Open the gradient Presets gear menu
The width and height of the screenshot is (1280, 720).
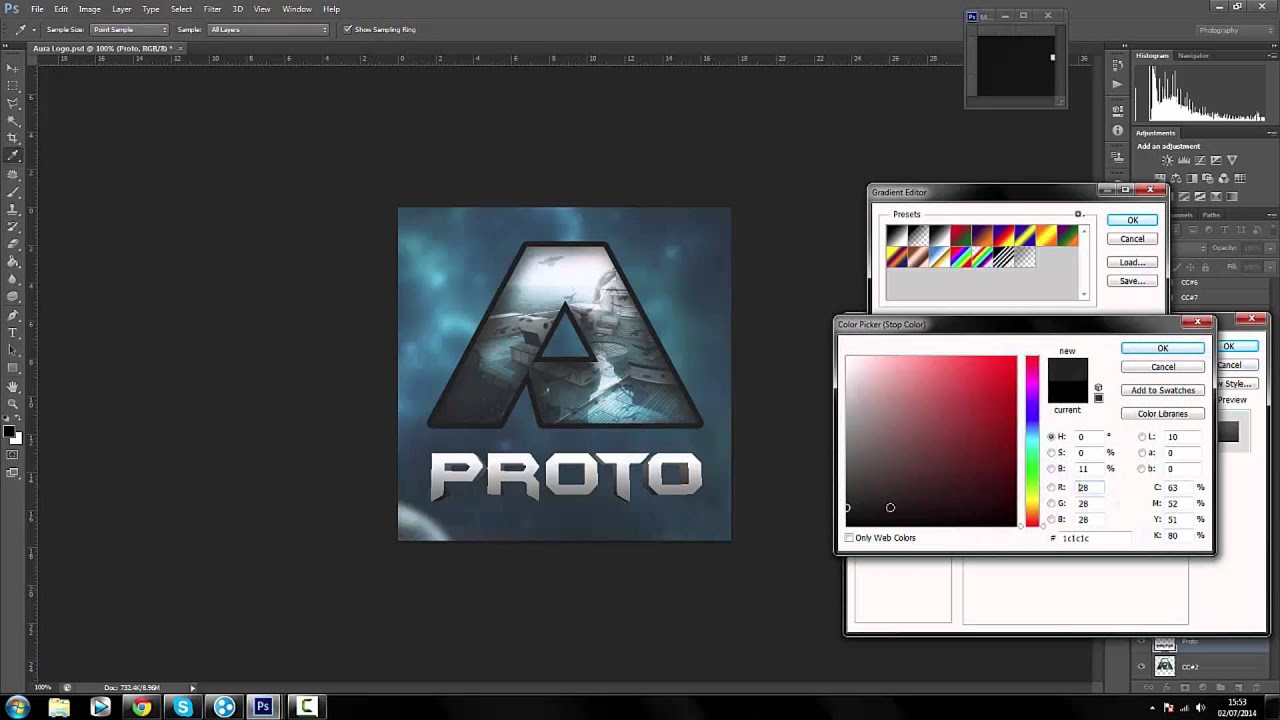[1078, 214]
